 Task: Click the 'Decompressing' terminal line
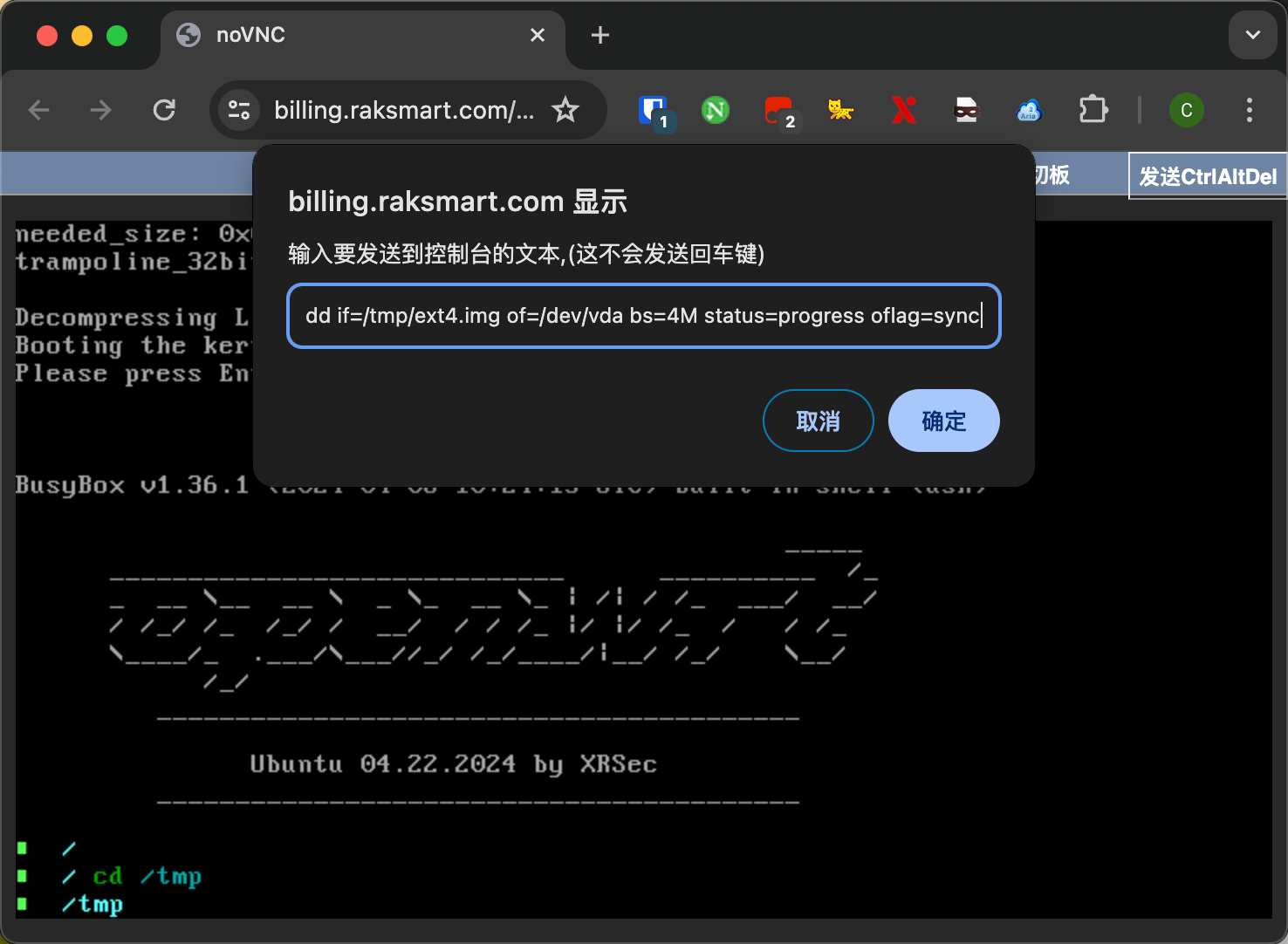pyautogui.click(x=132, y=318)
